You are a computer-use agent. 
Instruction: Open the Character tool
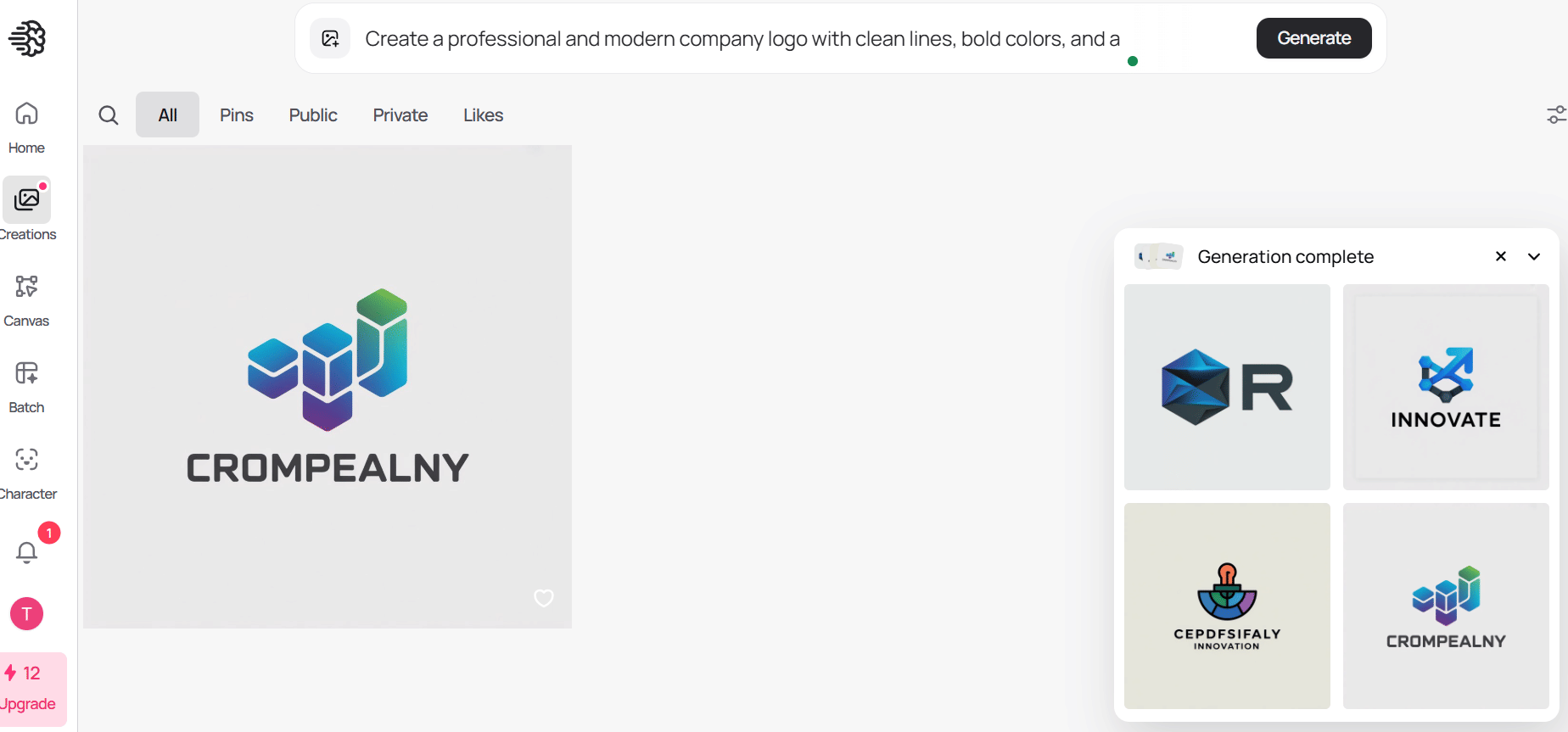26,471
